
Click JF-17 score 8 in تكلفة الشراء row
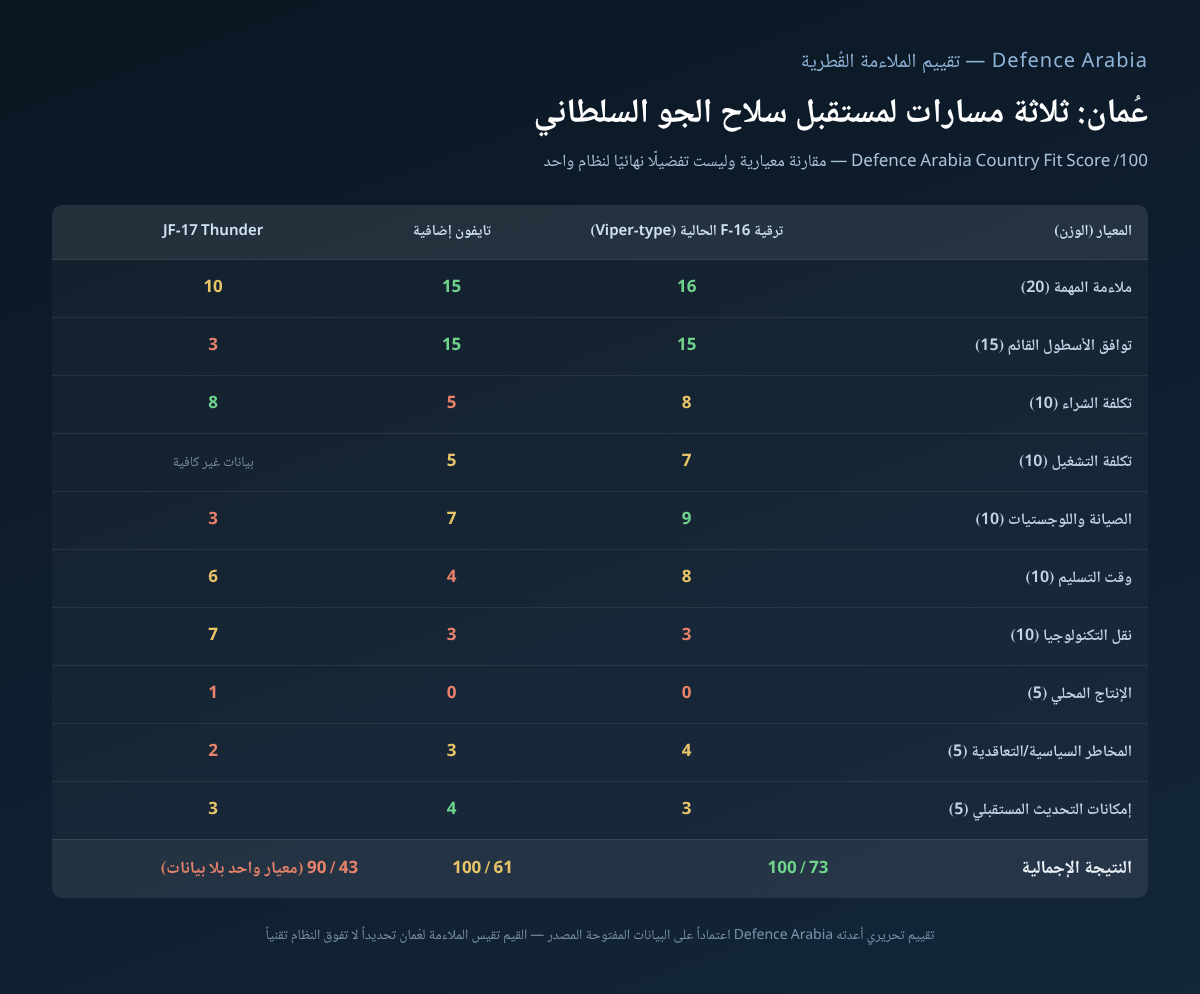coord(213,403)
